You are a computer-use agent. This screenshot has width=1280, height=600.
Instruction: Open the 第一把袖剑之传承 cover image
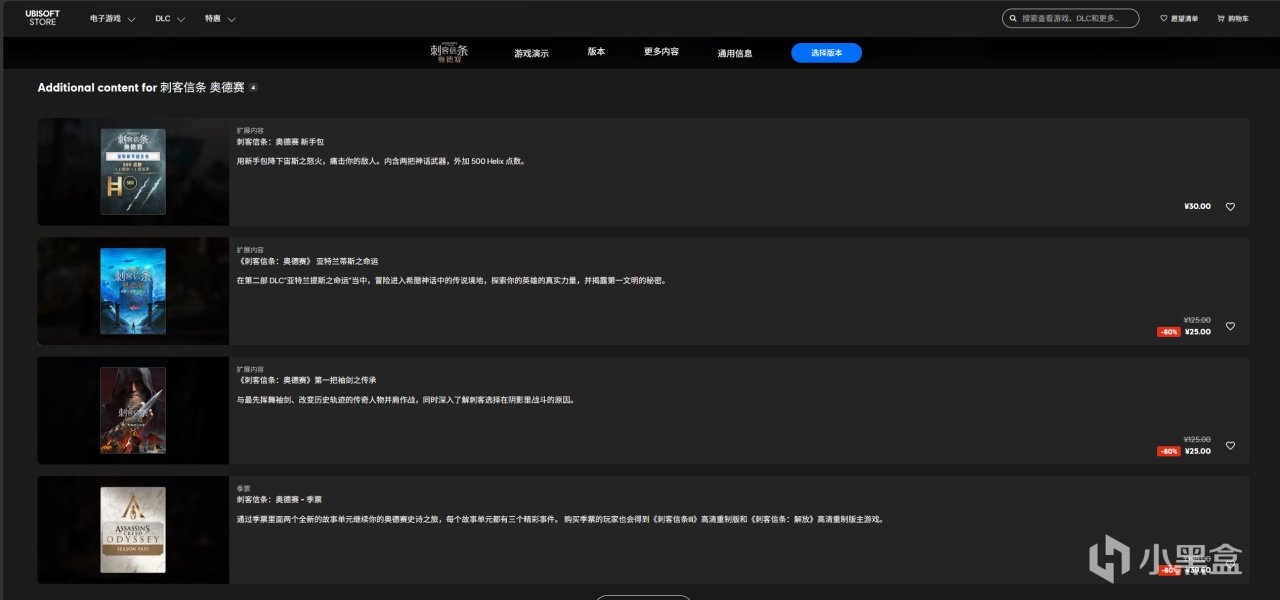[x=133, y=411]
